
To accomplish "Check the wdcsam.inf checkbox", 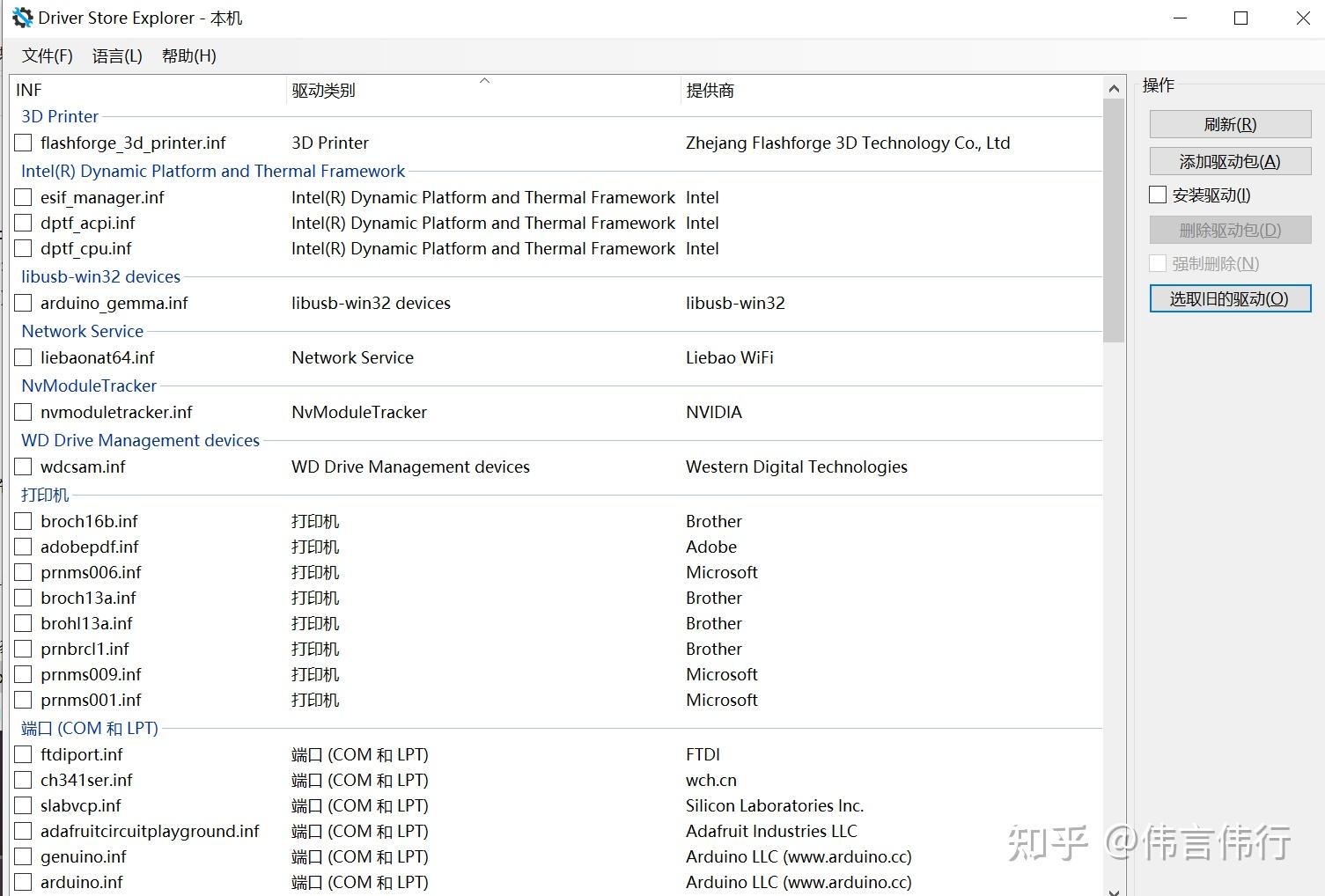I will 22,466.
